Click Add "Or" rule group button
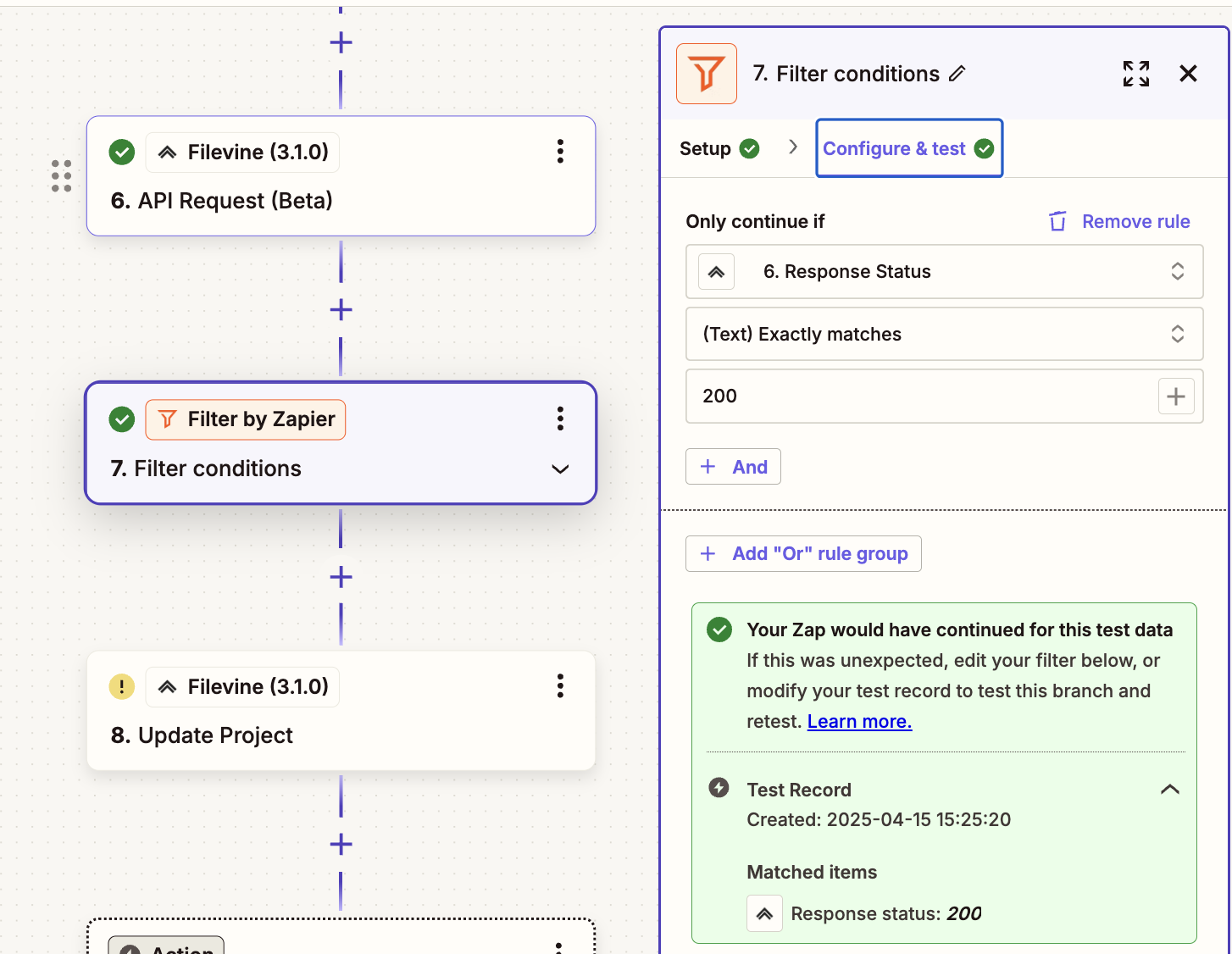 (803, 554)
